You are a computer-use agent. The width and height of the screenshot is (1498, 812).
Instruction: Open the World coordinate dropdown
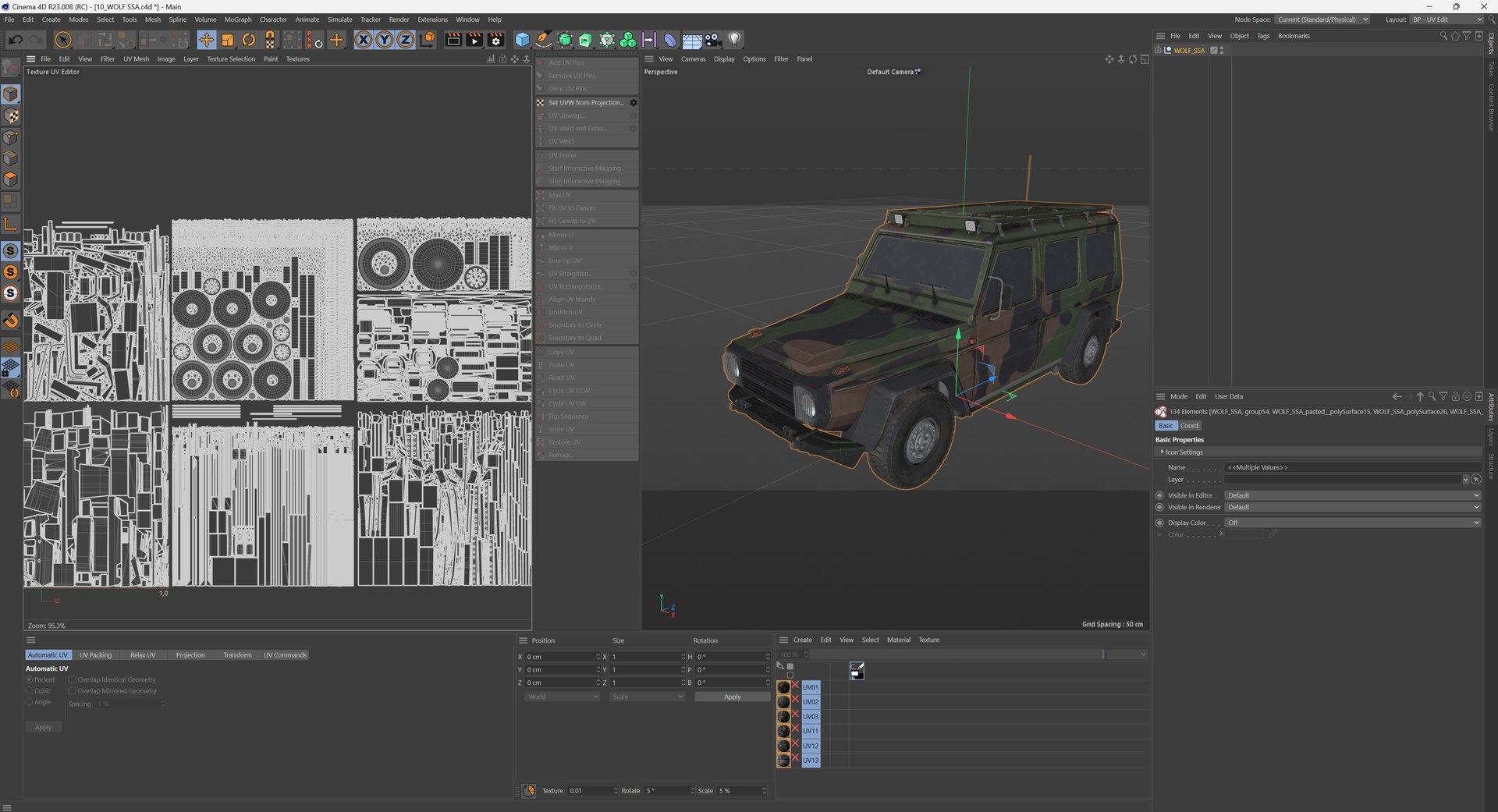(562, 697)
